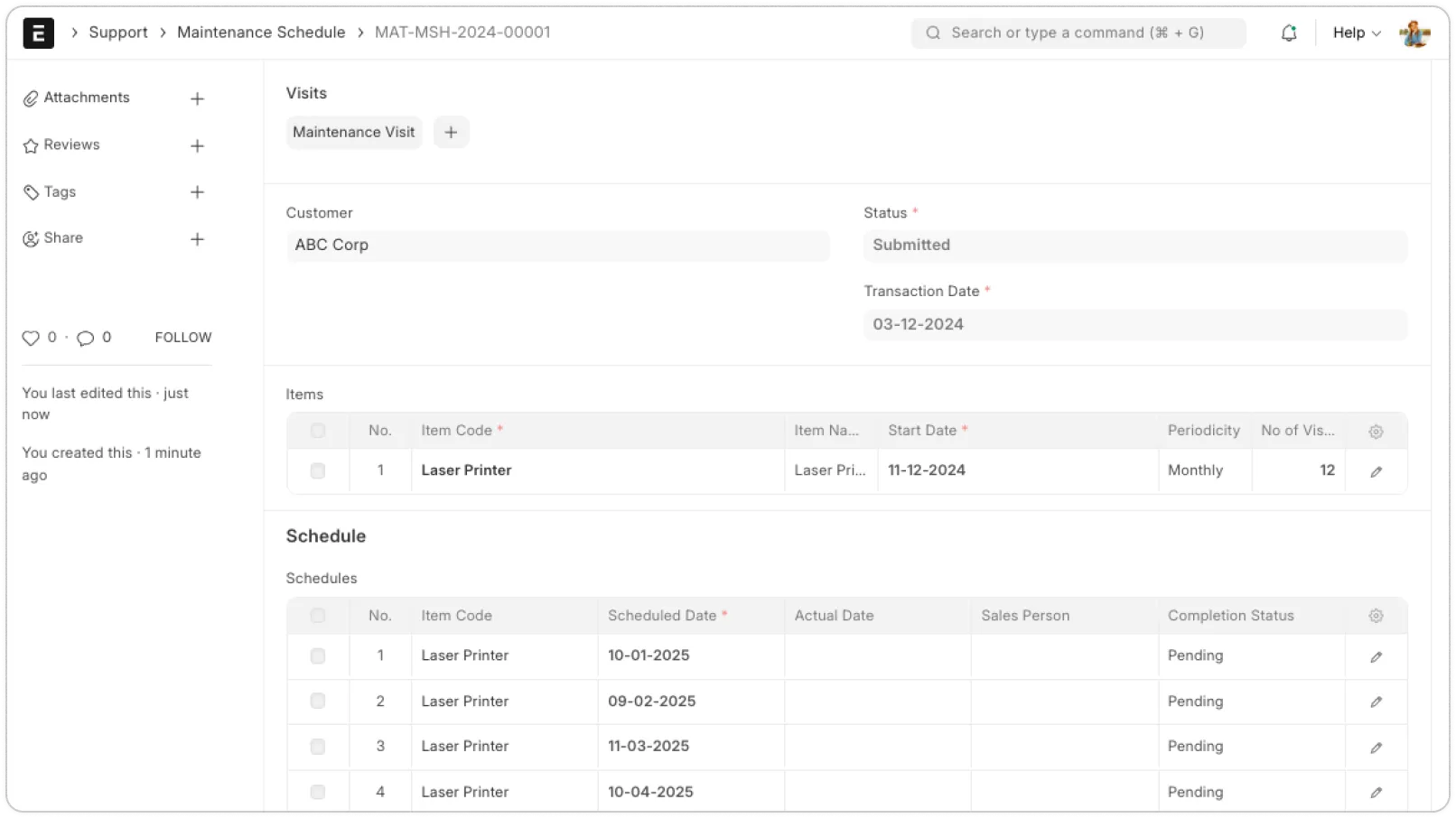This screenshot has height=818, width=1456.
Task: Add a new attachment with plus icon
Action: click(197, 99)
